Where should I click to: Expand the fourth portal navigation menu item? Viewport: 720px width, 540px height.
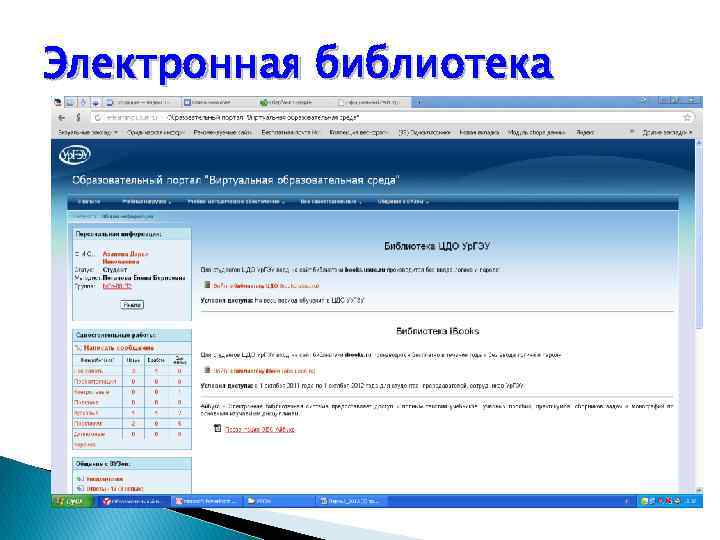(331, 202)
